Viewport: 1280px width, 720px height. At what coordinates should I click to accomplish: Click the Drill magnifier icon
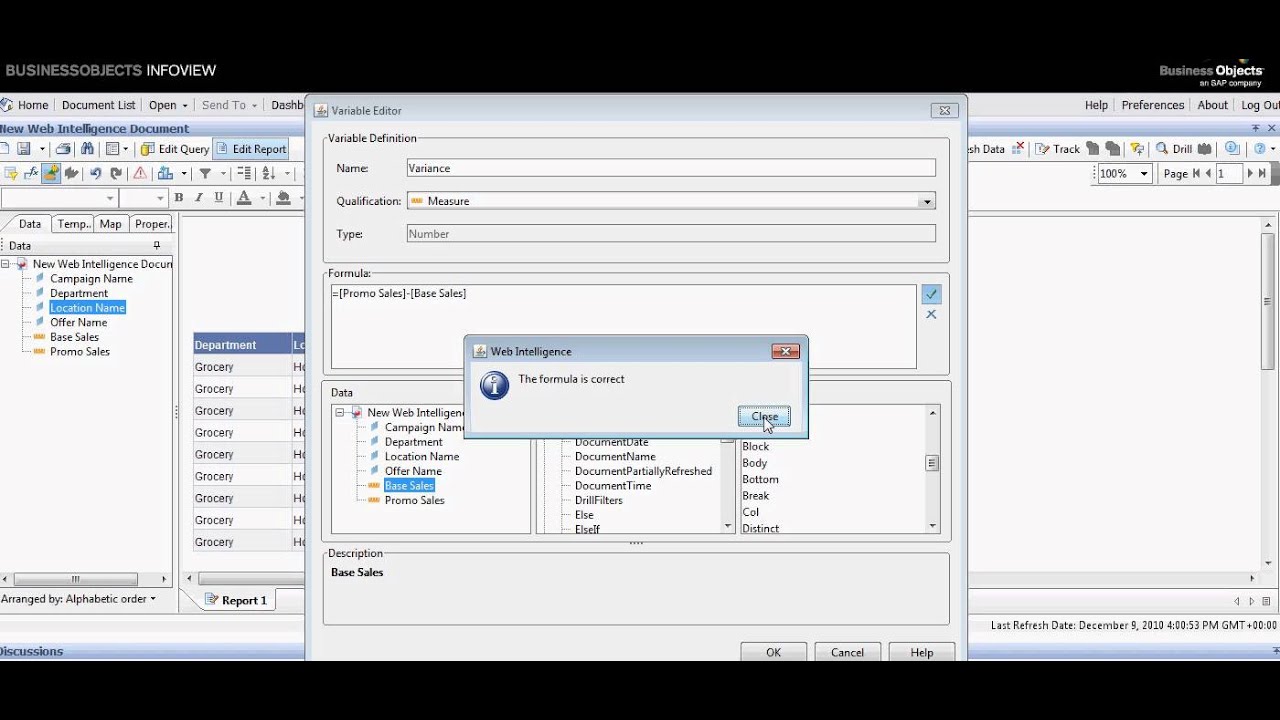point(1162,149)
